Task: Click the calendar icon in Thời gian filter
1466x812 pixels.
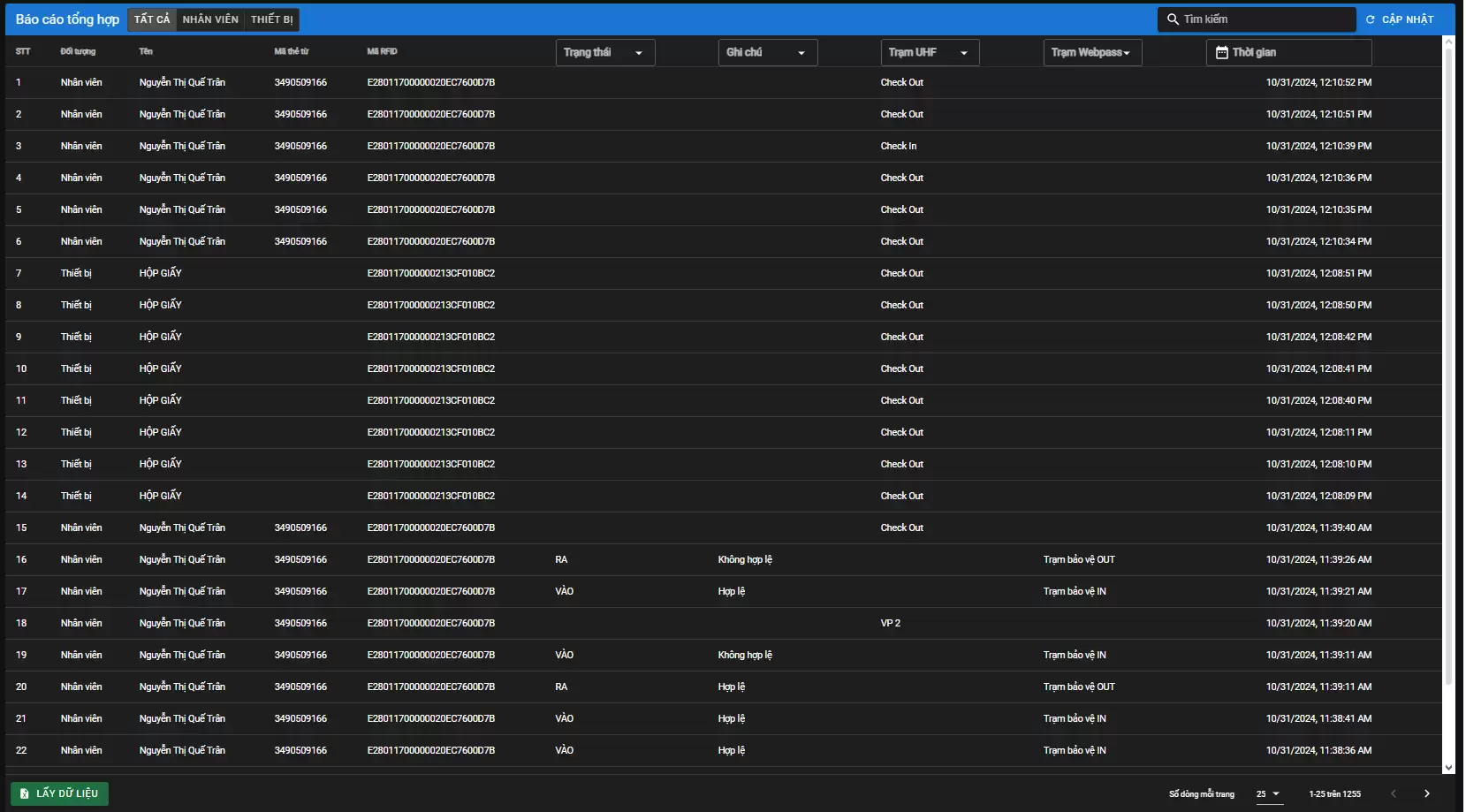Action: coord(1221,53)
